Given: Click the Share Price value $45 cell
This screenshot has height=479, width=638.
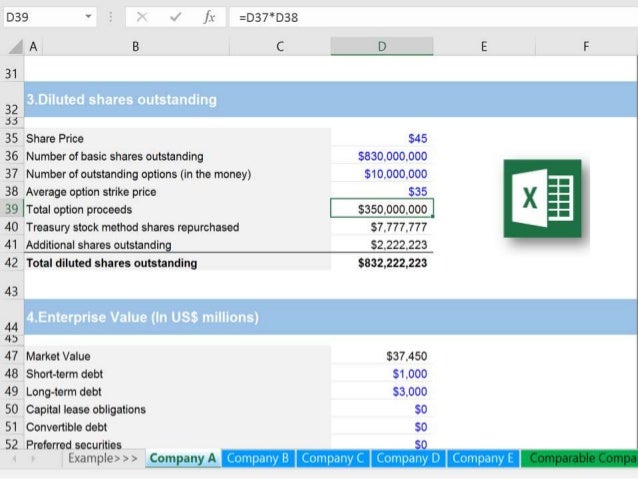Looking at the screenshot, I should pos(382,138).
